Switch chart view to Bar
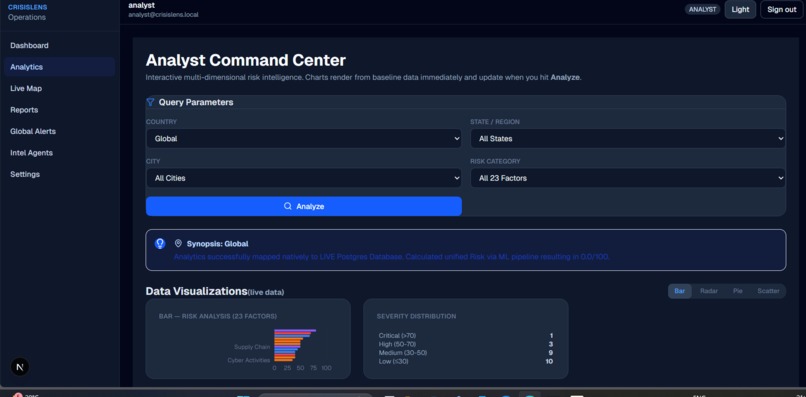 [x=680, y=291]
